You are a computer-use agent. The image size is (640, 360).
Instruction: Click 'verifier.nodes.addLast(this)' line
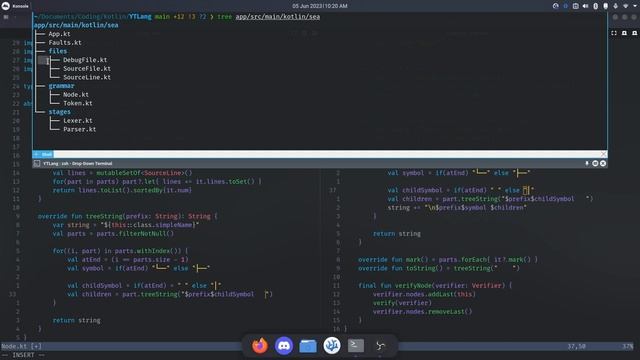pos(424,294)
